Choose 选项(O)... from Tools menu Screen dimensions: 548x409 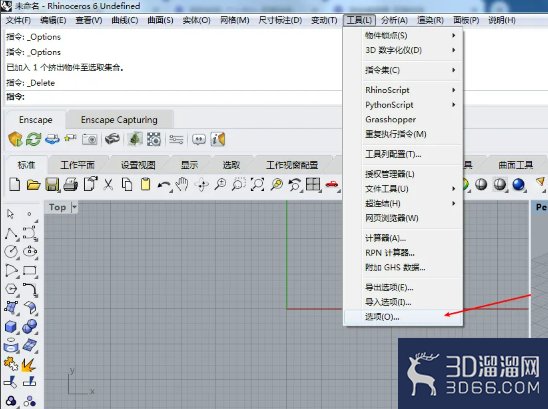point(404,317)
